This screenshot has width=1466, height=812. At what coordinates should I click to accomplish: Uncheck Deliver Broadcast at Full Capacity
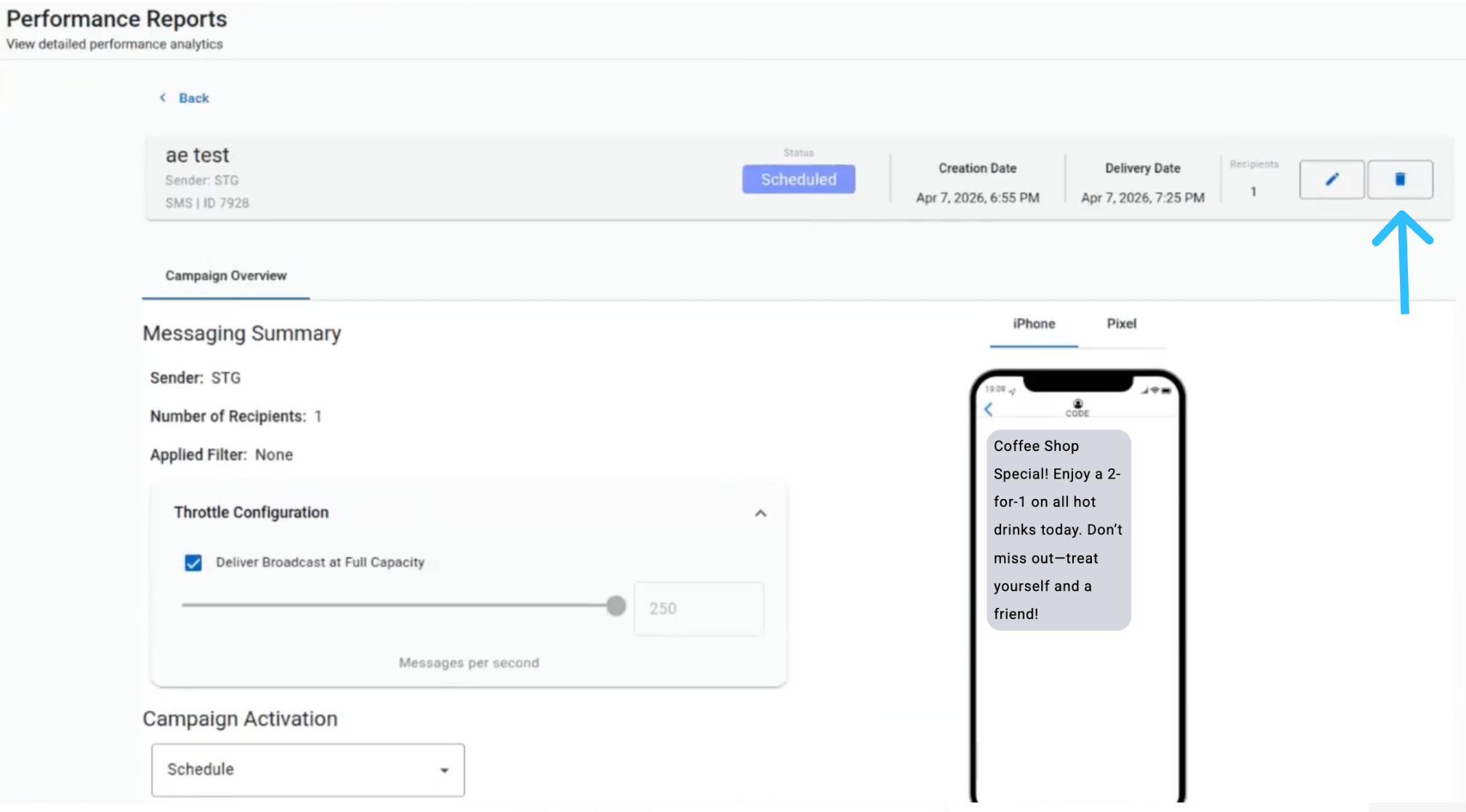[193, 563]
